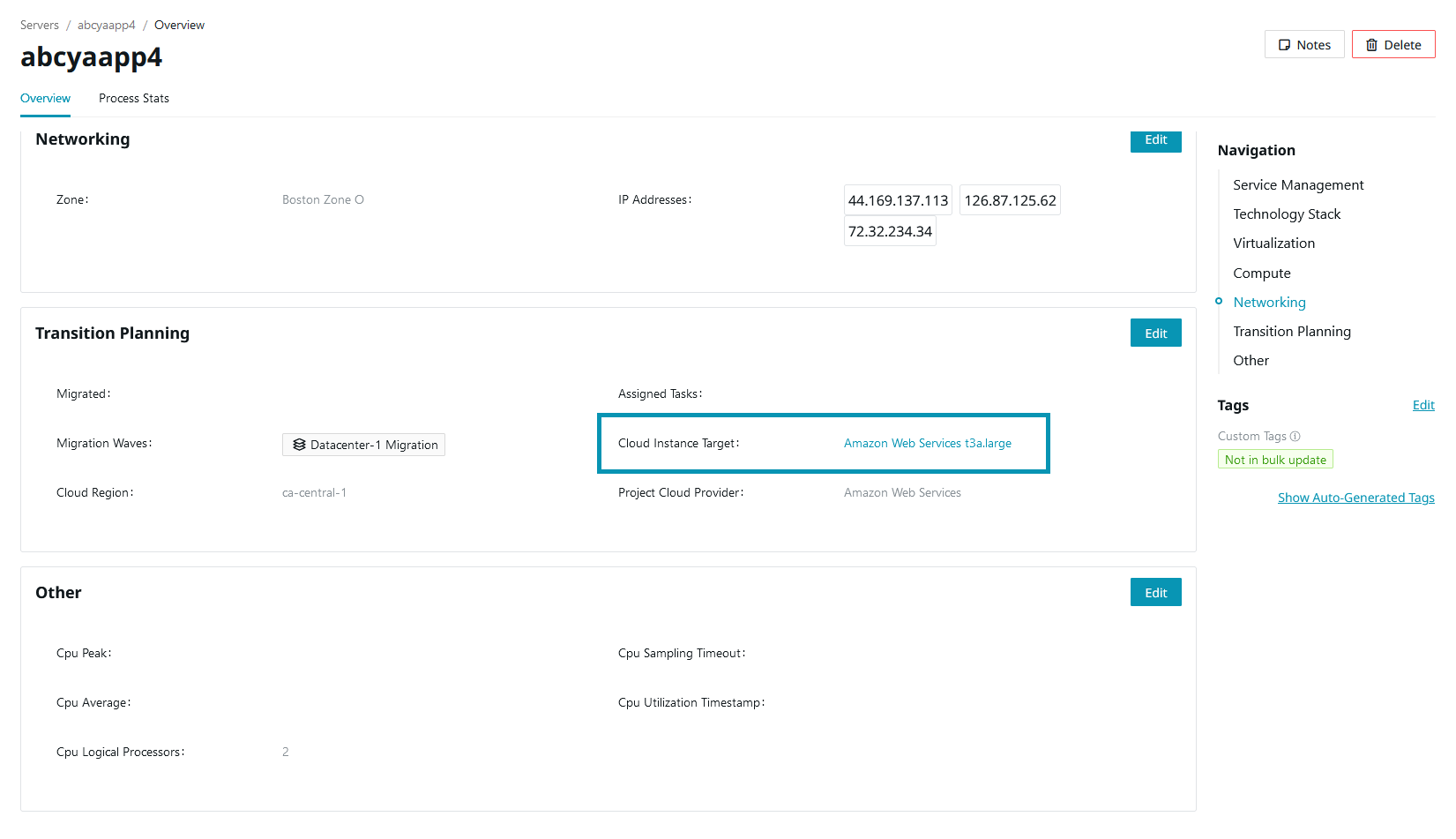Edit the Transition Planning section
The height and width of the screenshot is (839, 1456).
(1155, 333)
